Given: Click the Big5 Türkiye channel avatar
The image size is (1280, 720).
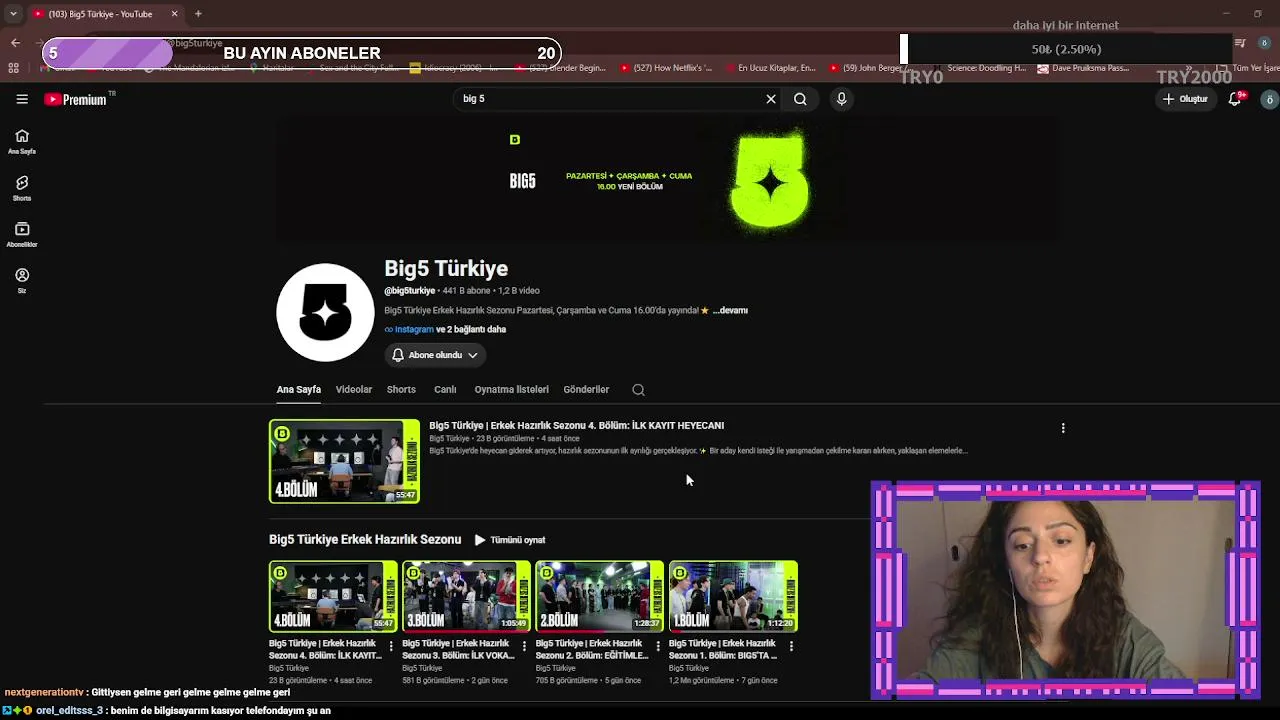Looking at the screenshot, I should (325, 312).
